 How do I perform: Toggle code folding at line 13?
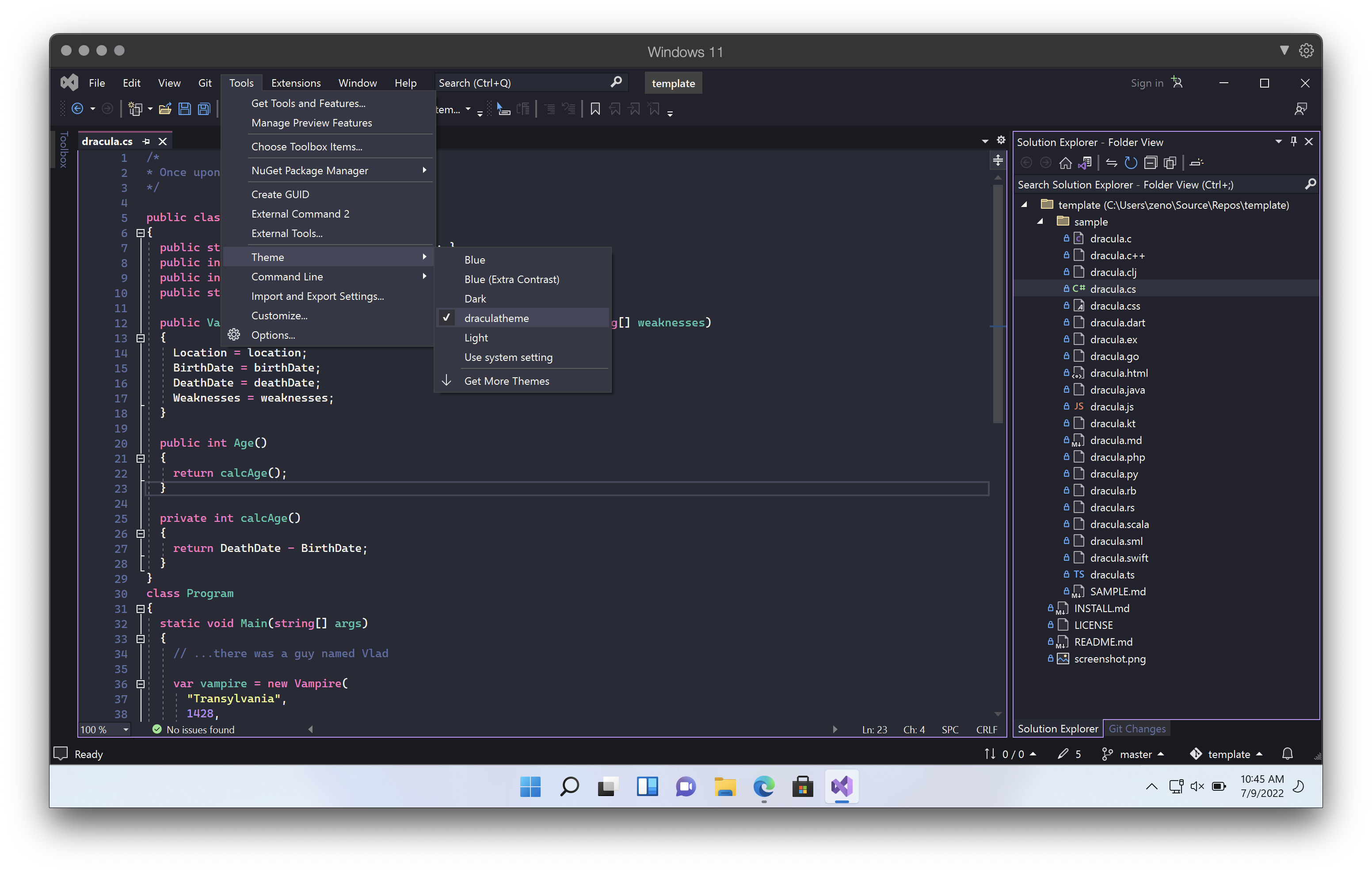(x=140, y=338)
